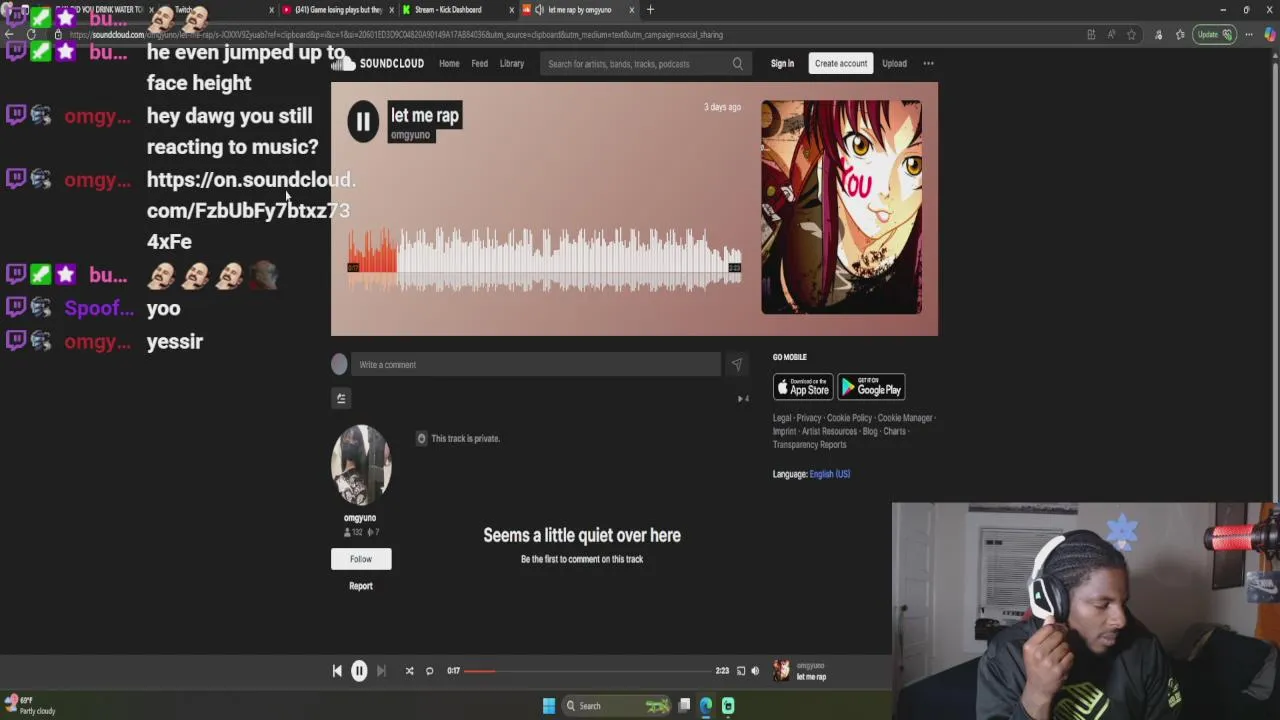Screen dimensions: 1280x720
Task: Click the omgyuno profile name below avatar
Action: pos(360,518)
